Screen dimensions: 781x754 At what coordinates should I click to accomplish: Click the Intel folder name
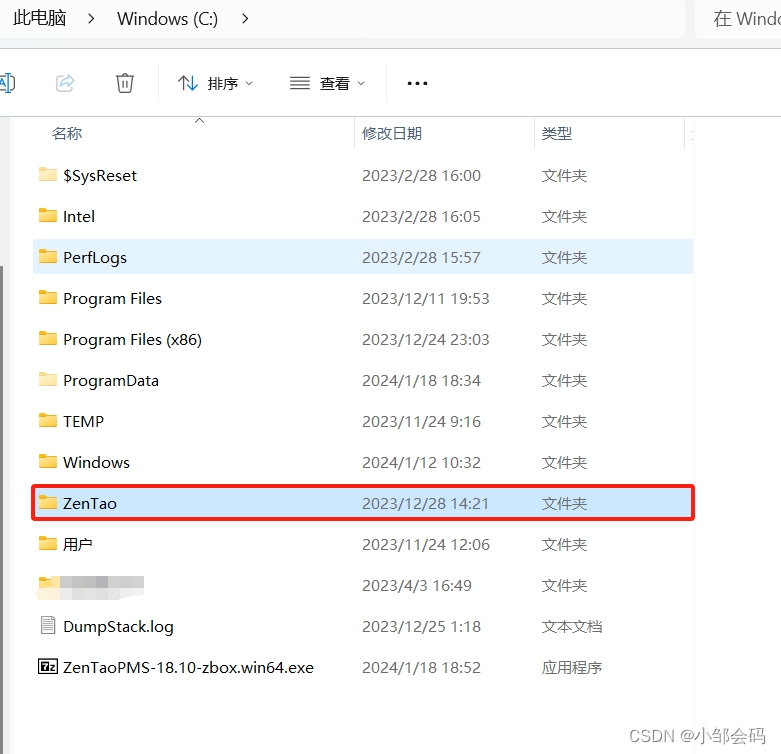79,217
